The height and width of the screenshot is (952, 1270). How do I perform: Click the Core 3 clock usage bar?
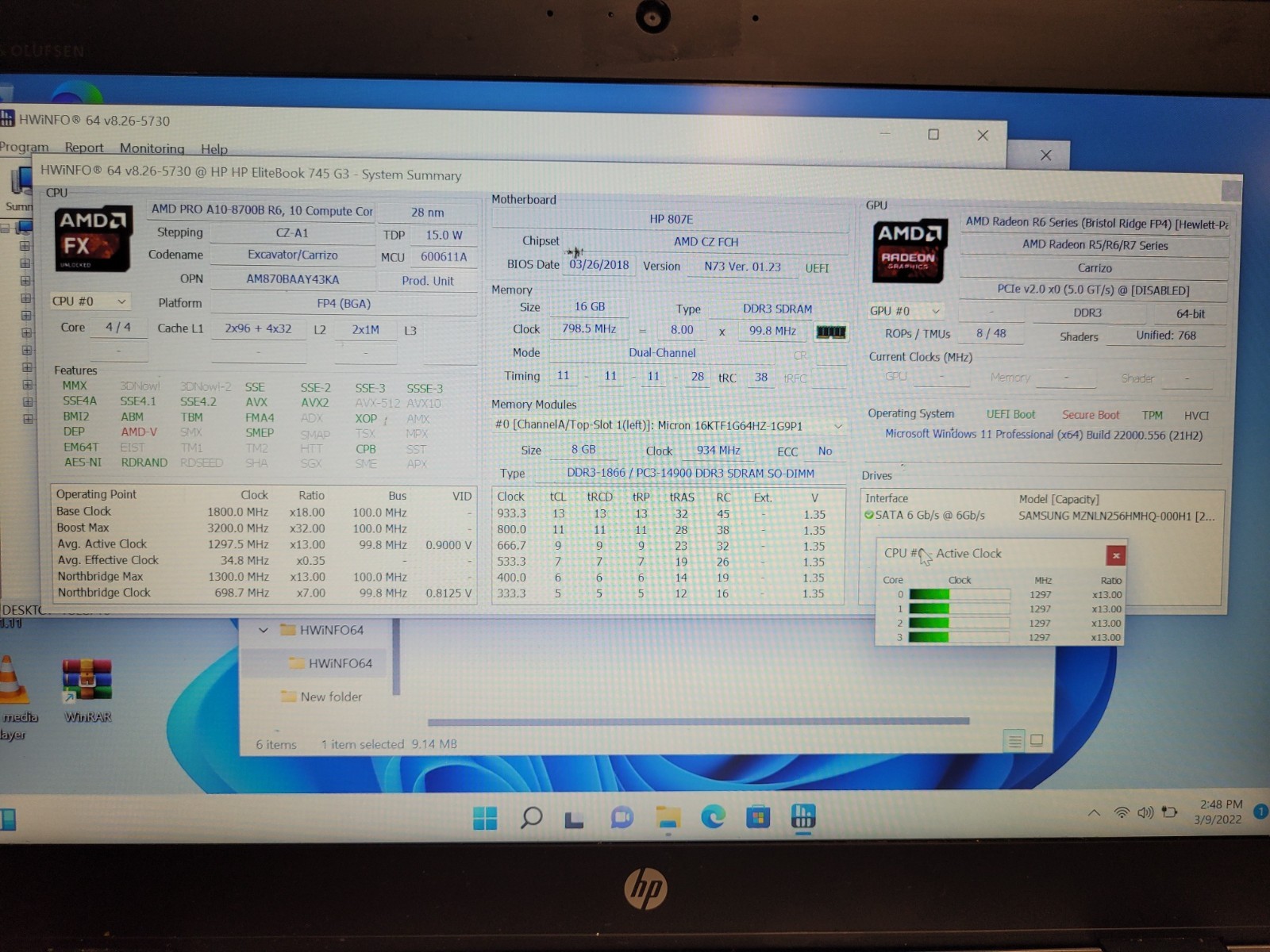pos(959,637)
